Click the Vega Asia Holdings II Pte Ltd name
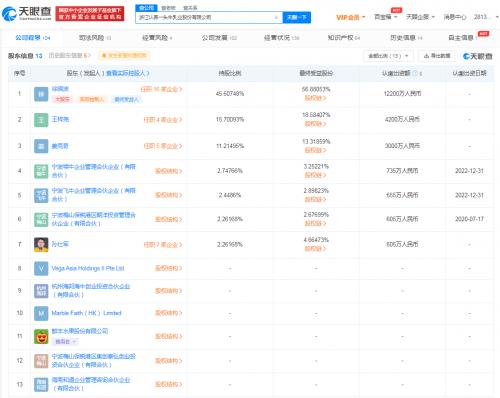The height and width of the screenshot is (398, 500). (88, 268)
